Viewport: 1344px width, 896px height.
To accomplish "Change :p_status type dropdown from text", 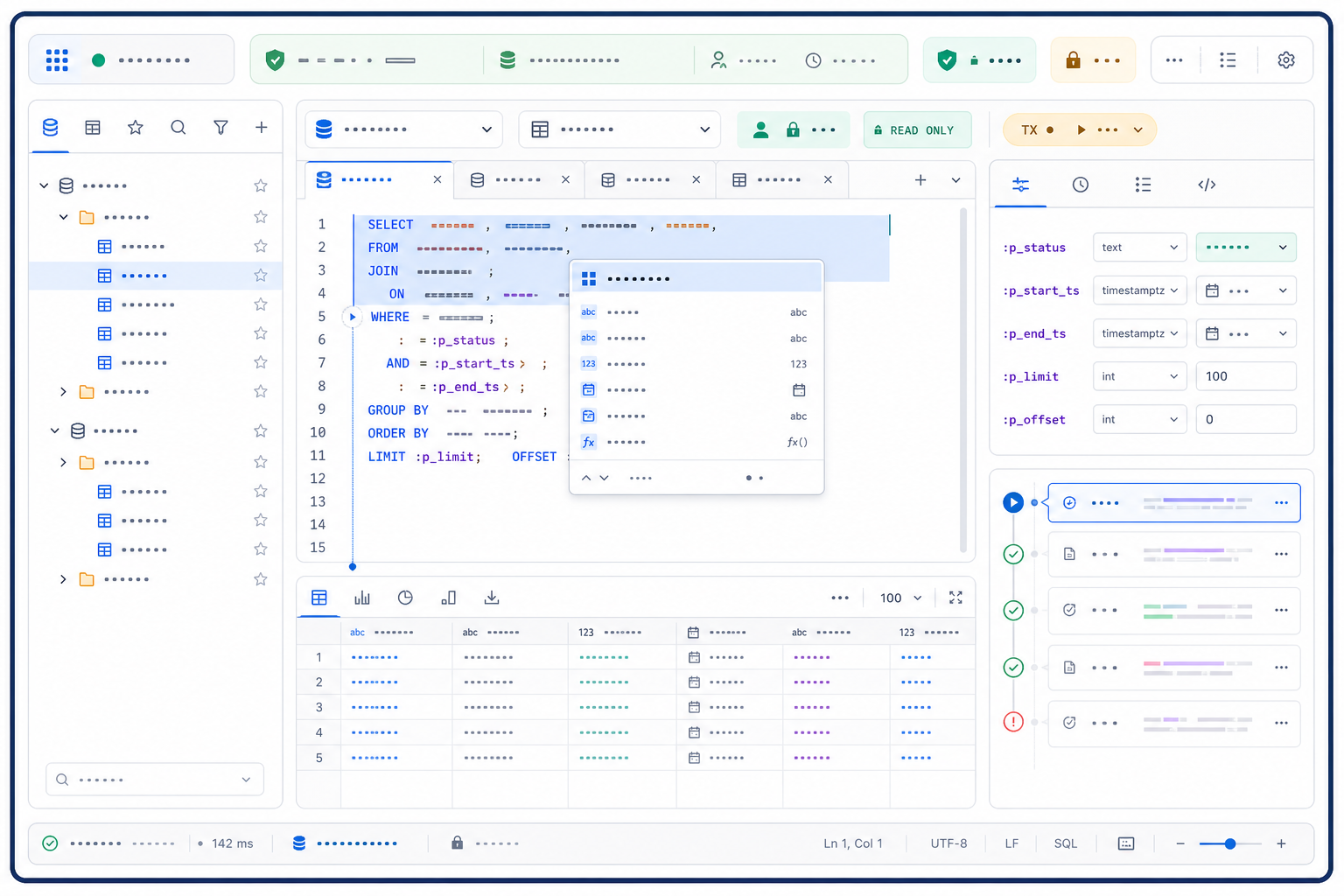I will pyautogui.click(x=1140, y=248).
